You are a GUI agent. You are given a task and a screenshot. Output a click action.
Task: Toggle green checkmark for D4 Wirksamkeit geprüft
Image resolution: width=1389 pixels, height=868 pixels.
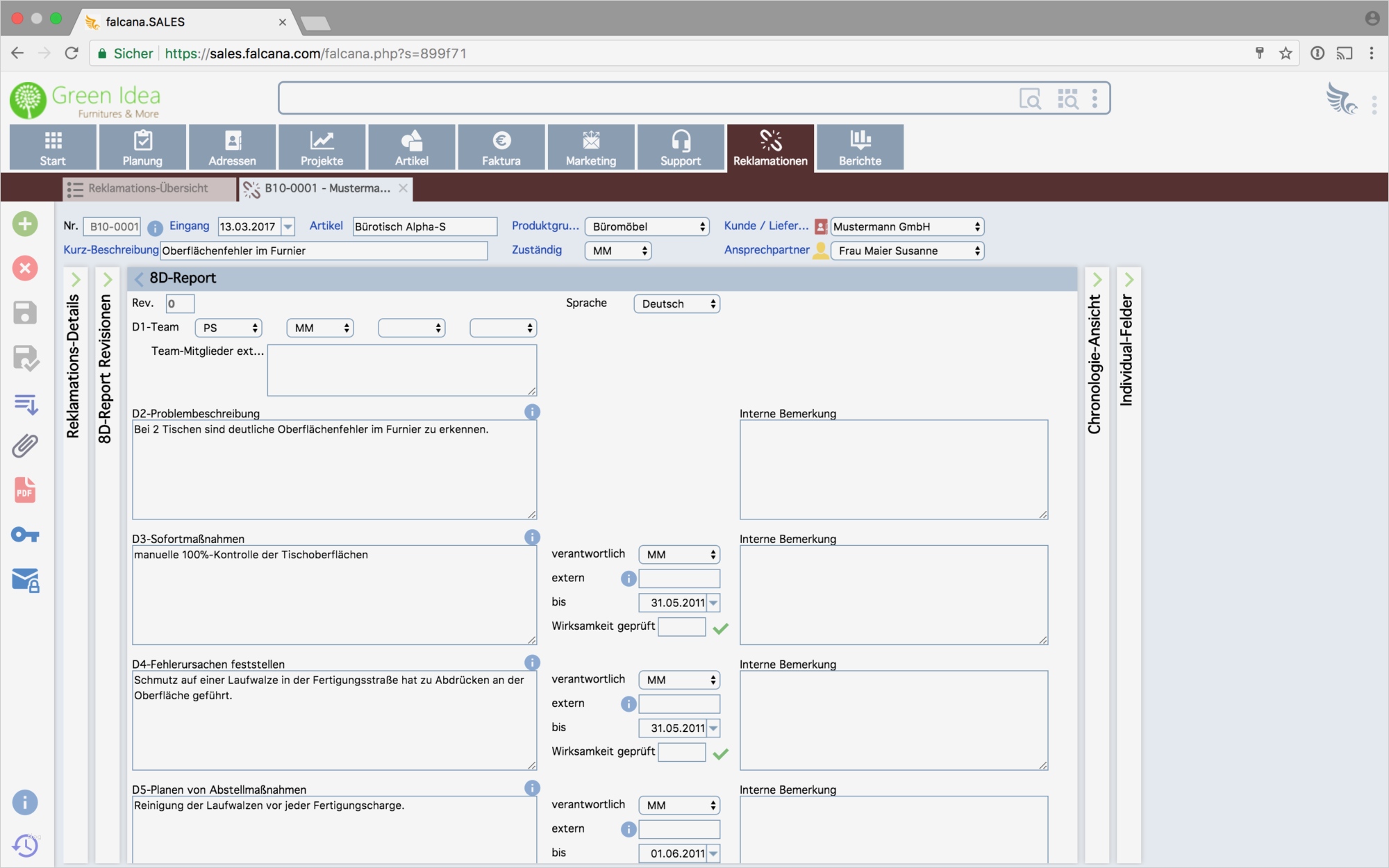(x=721, y=753)
